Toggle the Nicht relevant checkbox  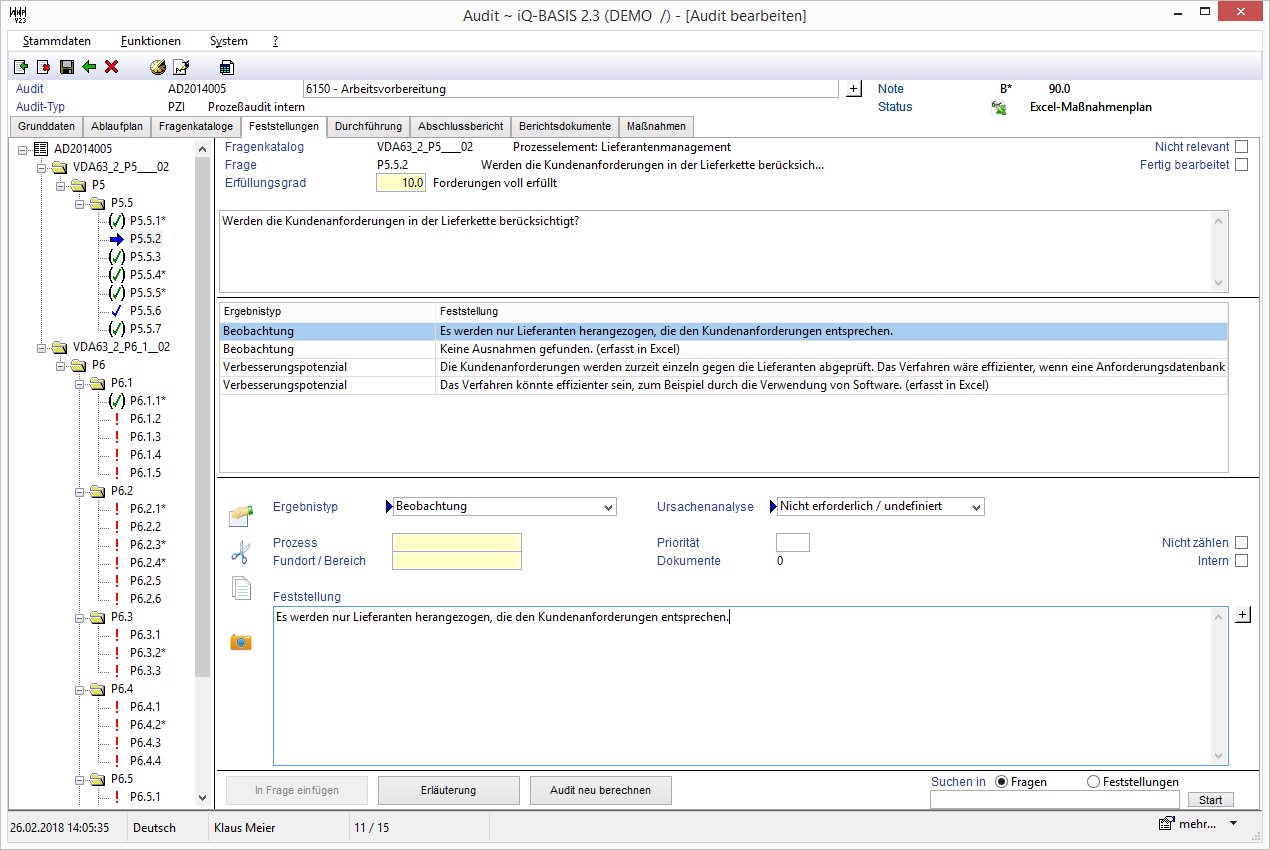coord(1242,147)
